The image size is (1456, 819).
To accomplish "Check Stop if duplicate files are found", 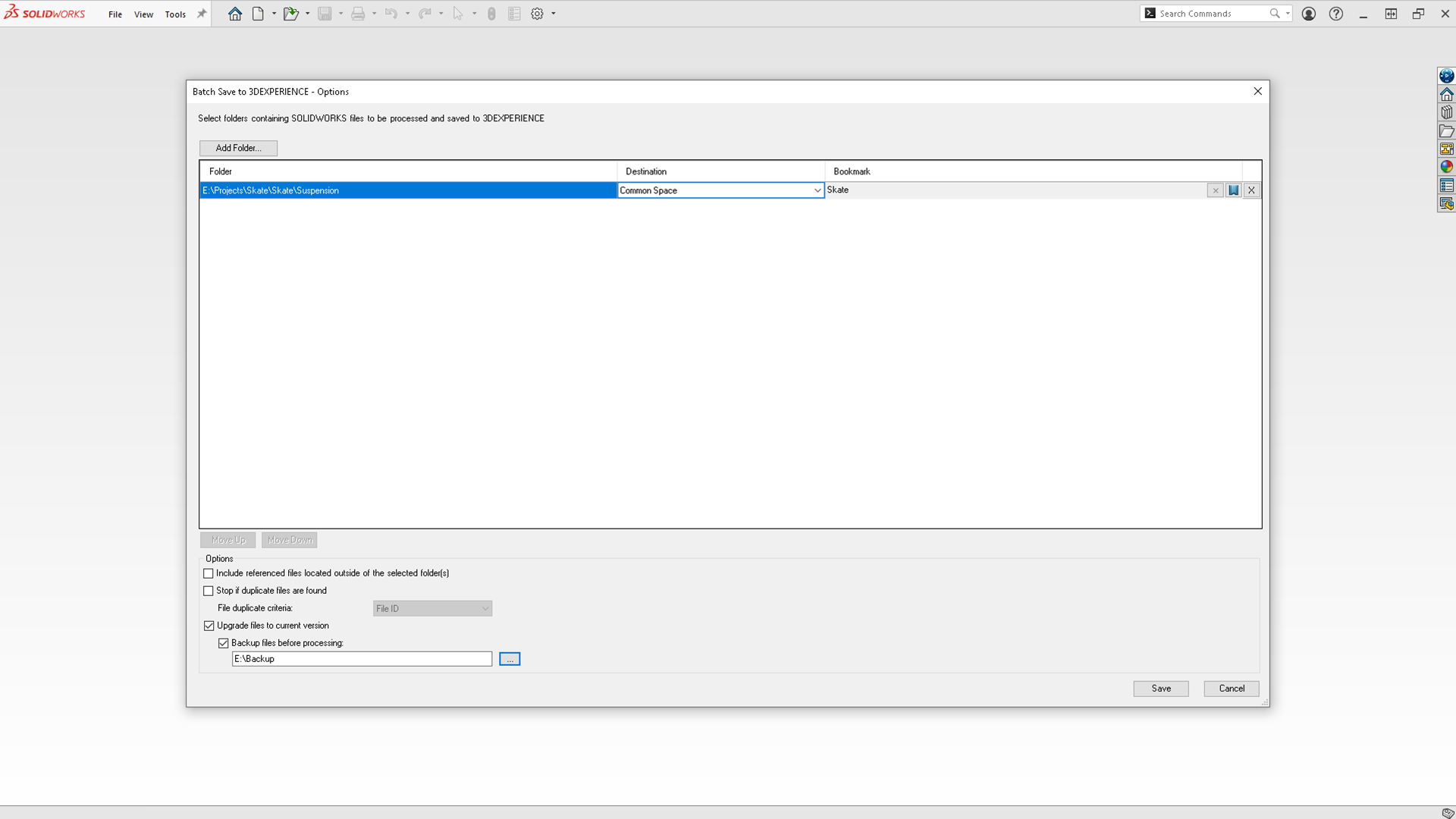I will pos(209,591).
